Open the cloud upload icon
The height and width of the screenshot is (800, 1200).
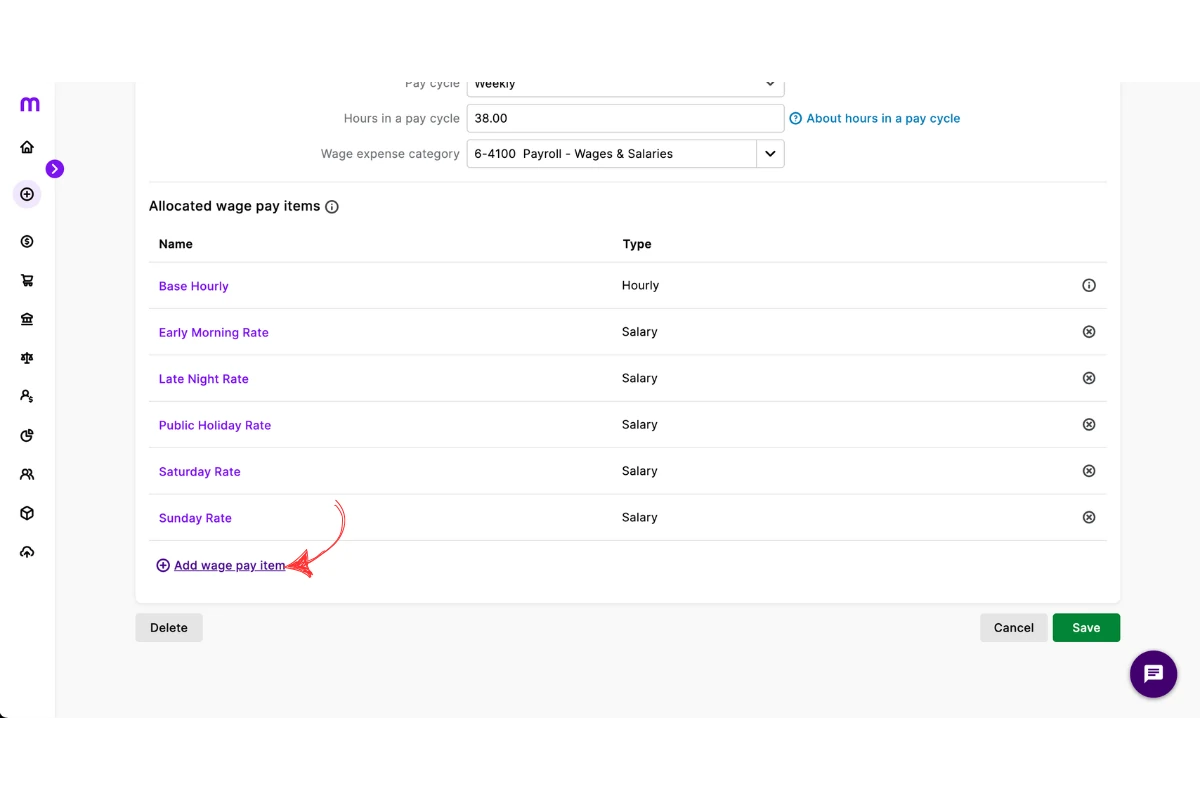(27, 552)
